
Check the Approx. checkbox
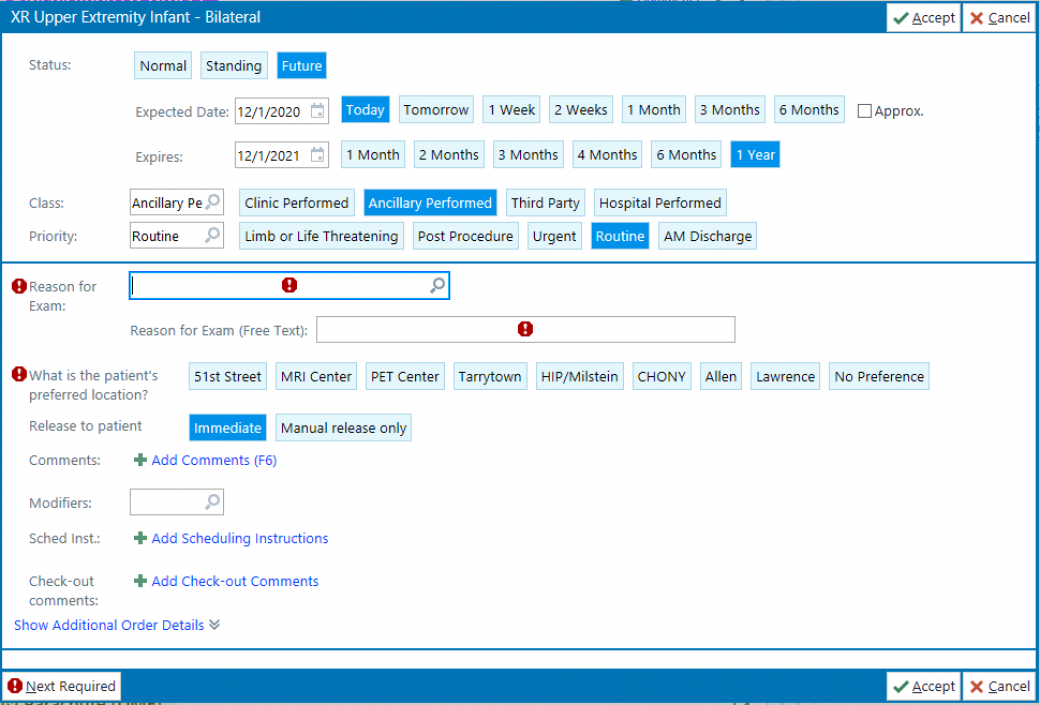pyautogui.click(x=865, y=111)
